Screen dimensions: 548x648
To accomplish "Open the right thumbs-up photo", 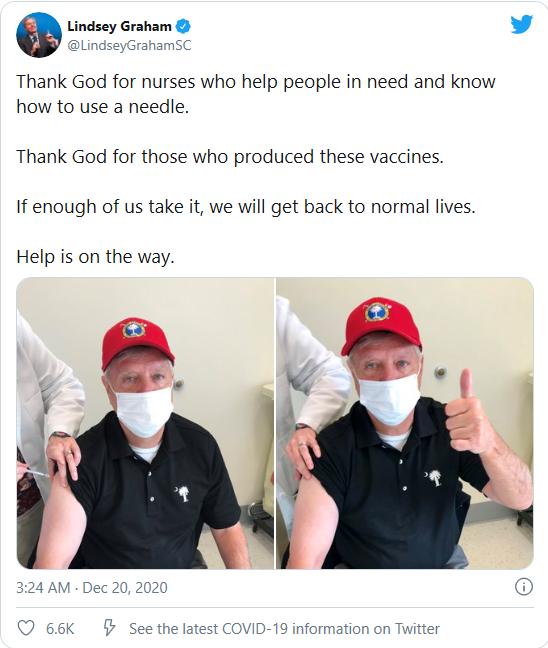I will 405,423.
